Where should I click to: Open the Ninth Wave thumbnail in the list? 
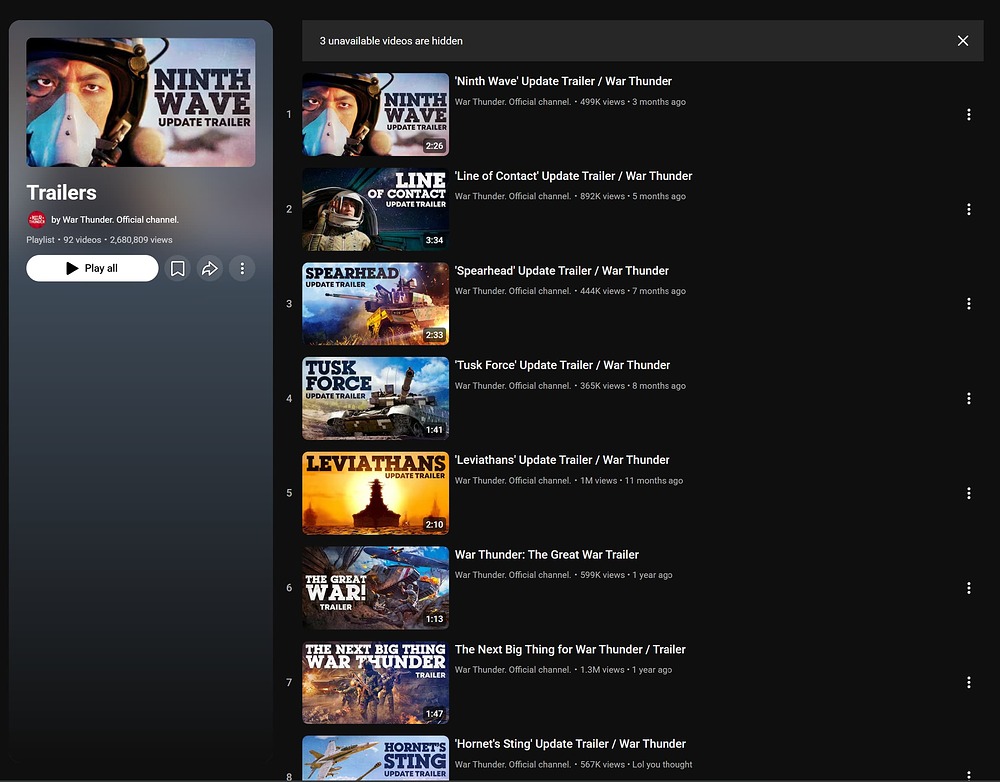tap(375, 114)
